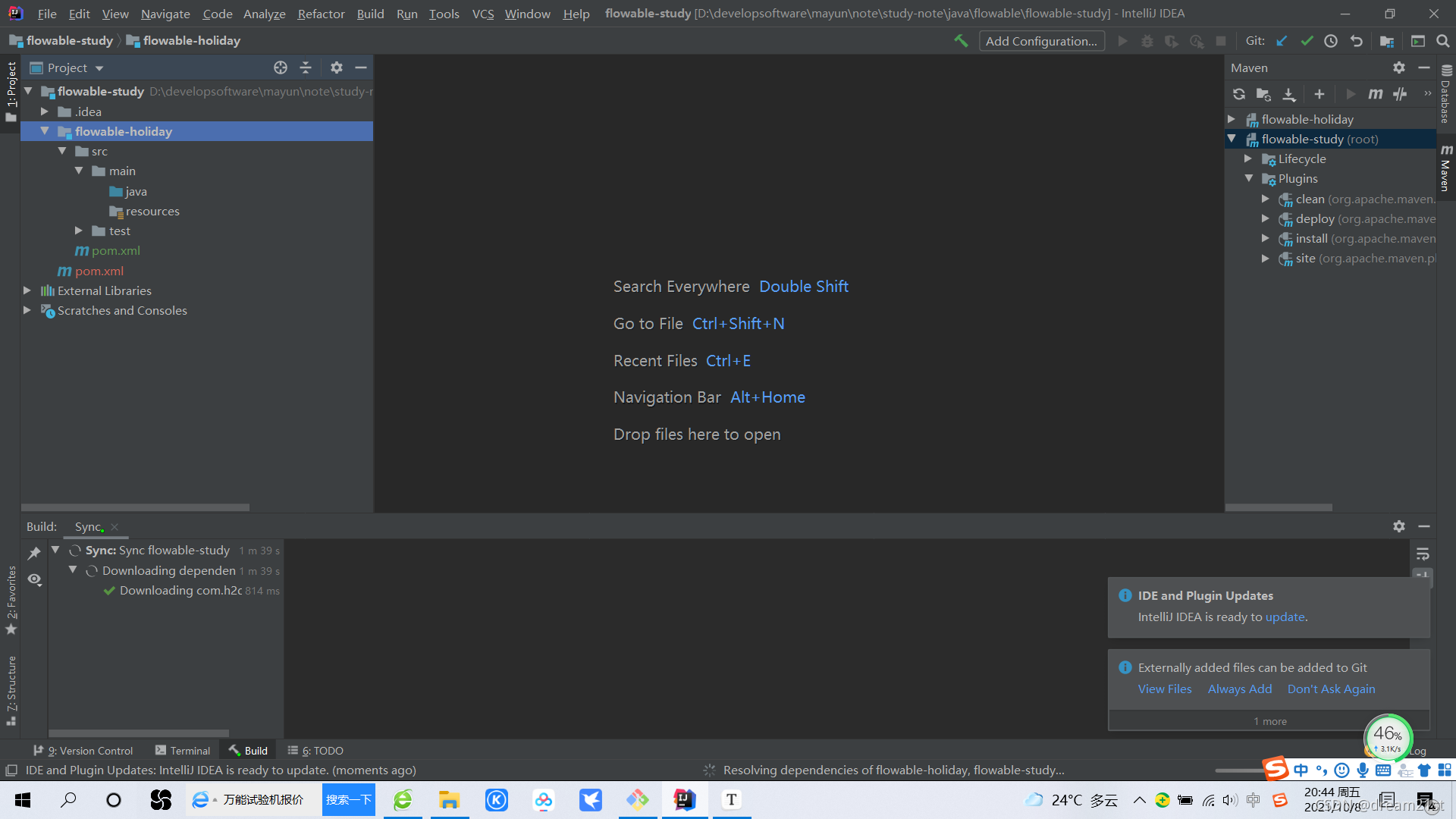Open the VCS menu
The height and width of the screenshot is (819, 1456).
coord(482,14)
